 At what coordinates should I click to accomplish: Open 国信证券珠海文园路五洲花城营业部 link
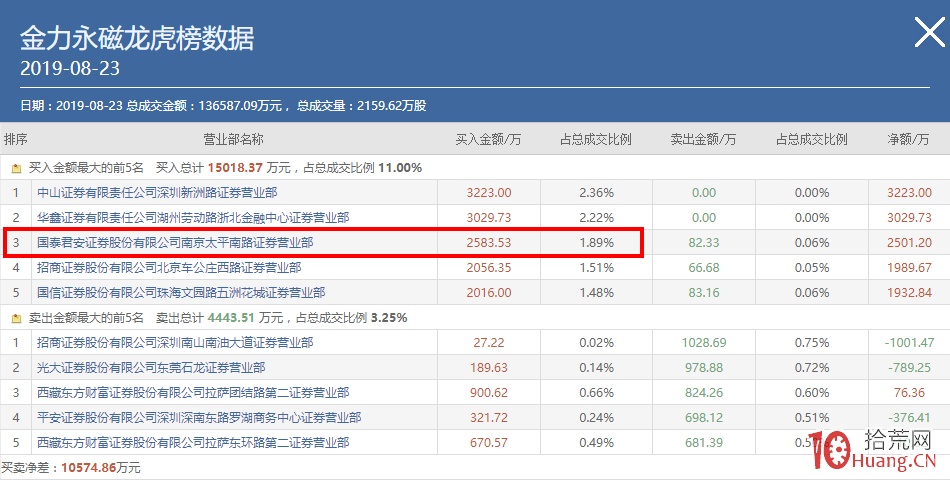pos(181,293)
